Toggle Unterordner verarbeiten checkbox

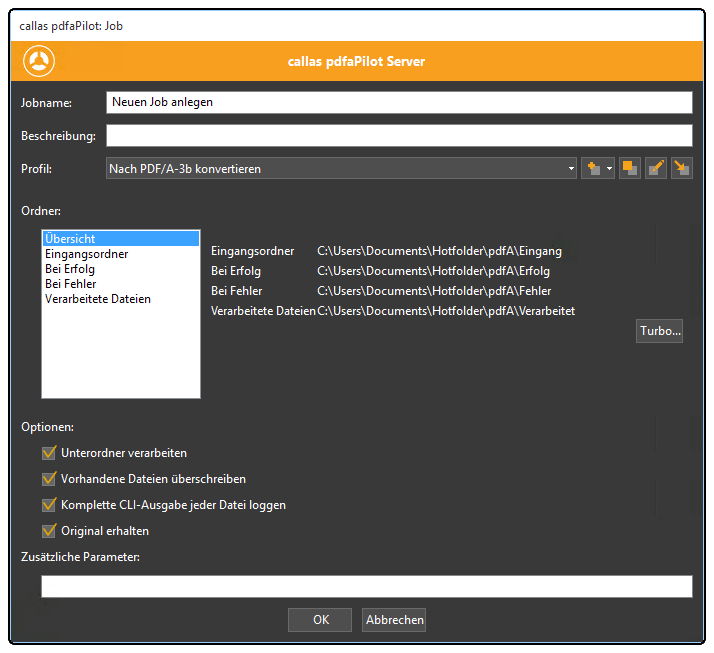click(x=49, y=453)
